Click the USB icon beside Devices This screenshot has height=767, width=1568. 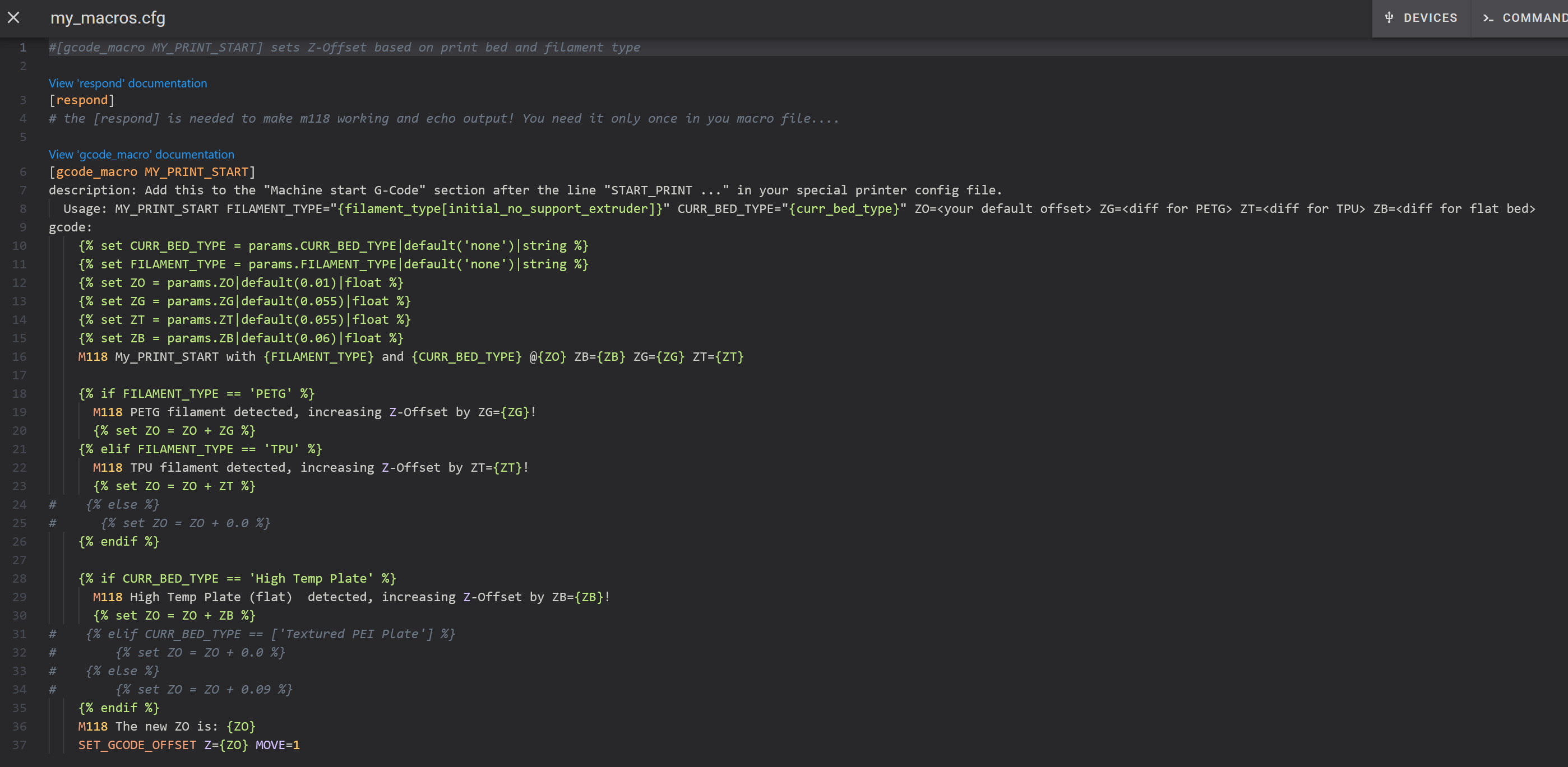1389,17
